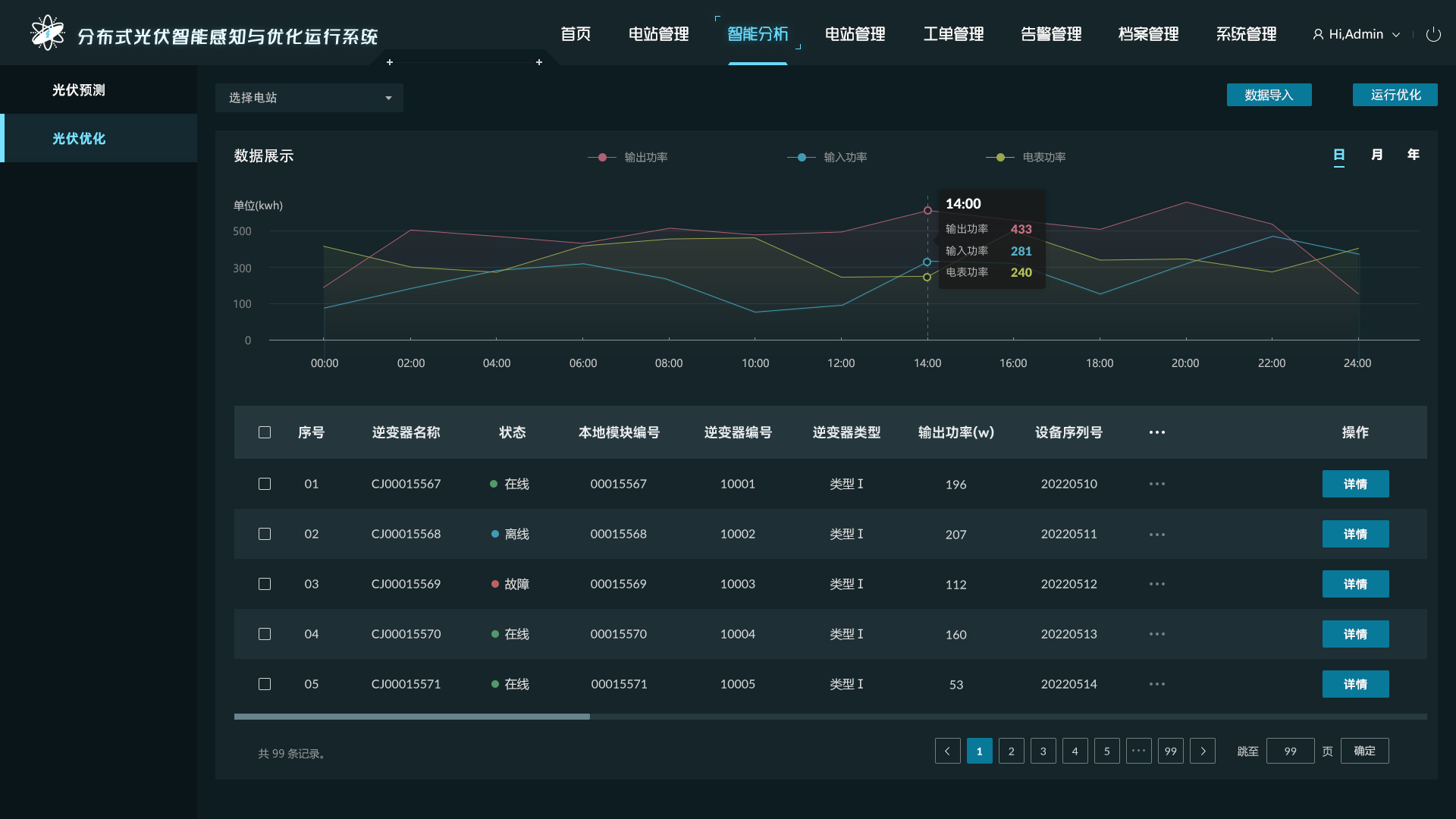
Task: Go to page 2
Action: tap(1011, 751)
